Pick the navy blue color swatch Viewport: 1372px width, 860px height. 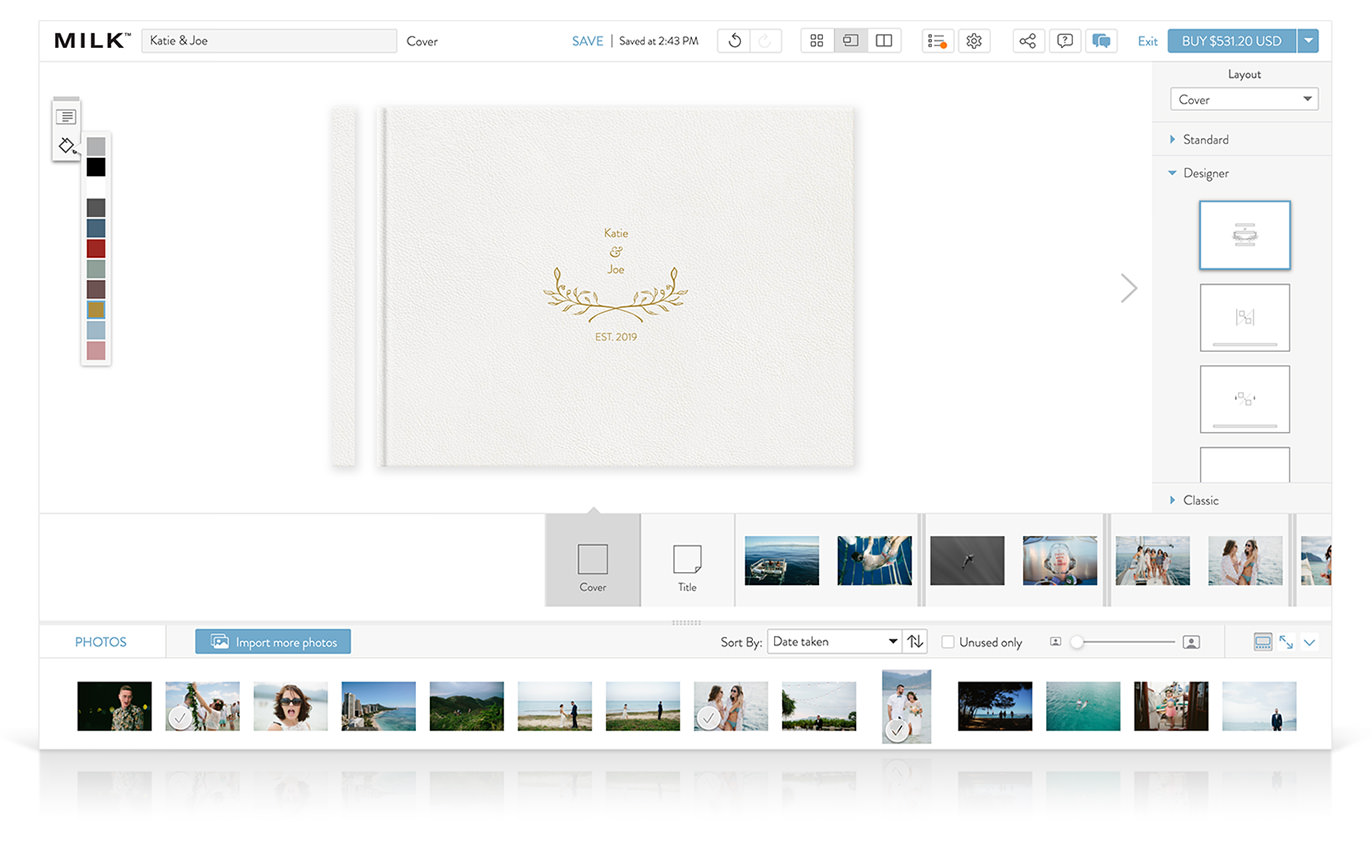click(96, 228)
